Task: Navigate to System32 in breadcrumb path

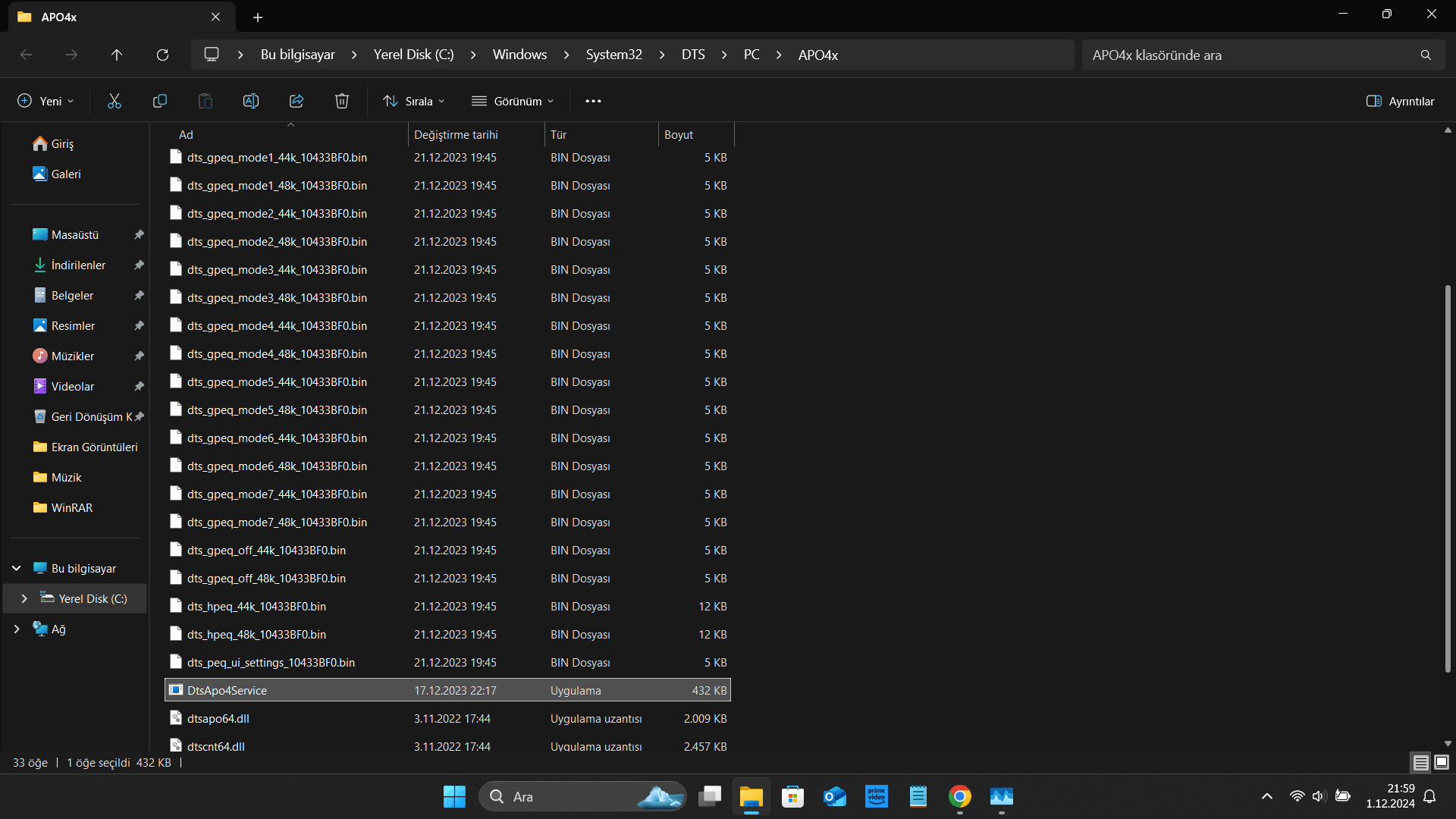Action: pyautogui.click(x=613, y=55)
